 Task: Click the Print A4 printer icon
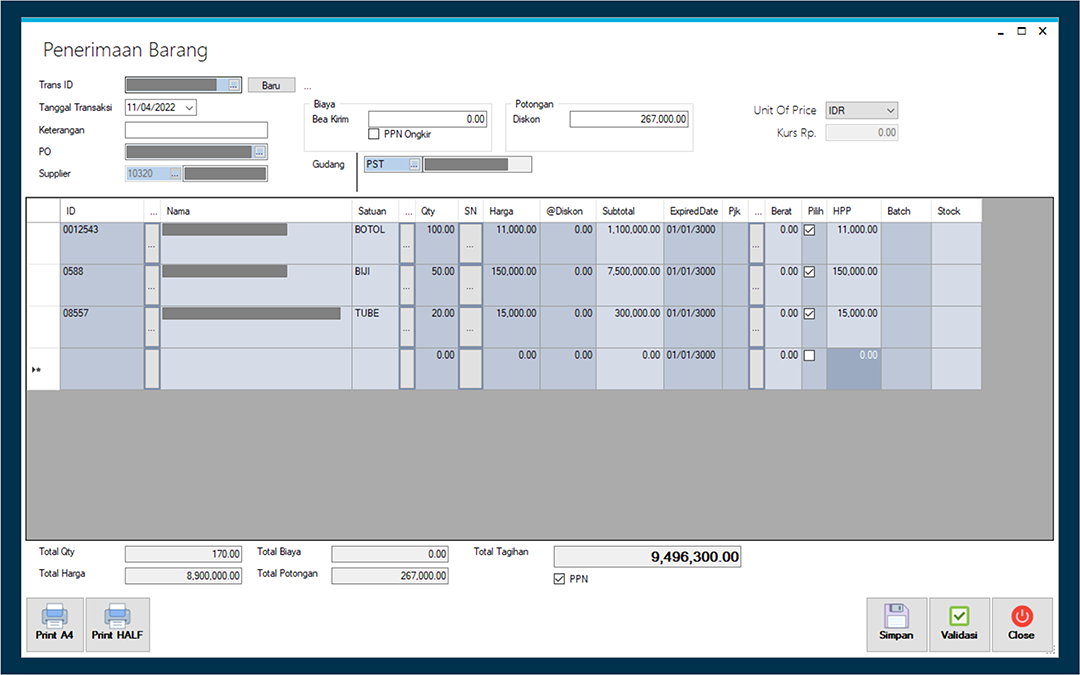pos(54,616)
